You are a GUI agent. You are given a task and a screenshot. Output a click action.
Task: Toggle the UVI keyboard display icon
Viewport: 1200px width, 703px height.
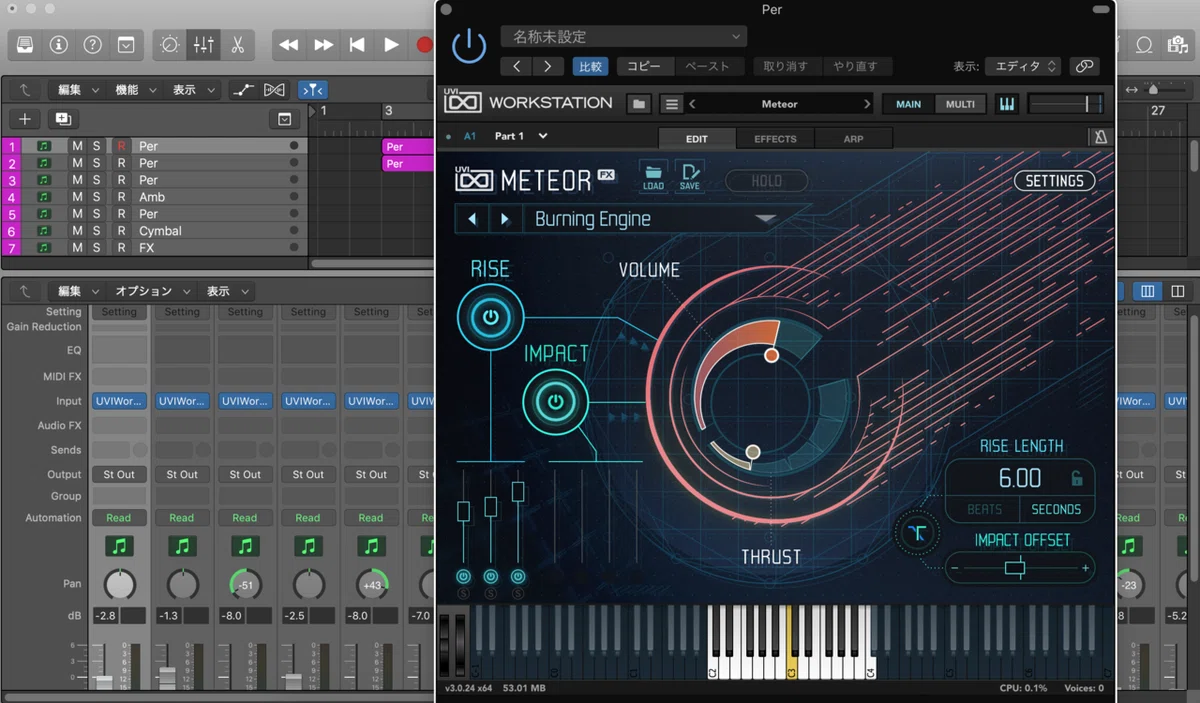pyautogui.click(x=1006, y=104)
